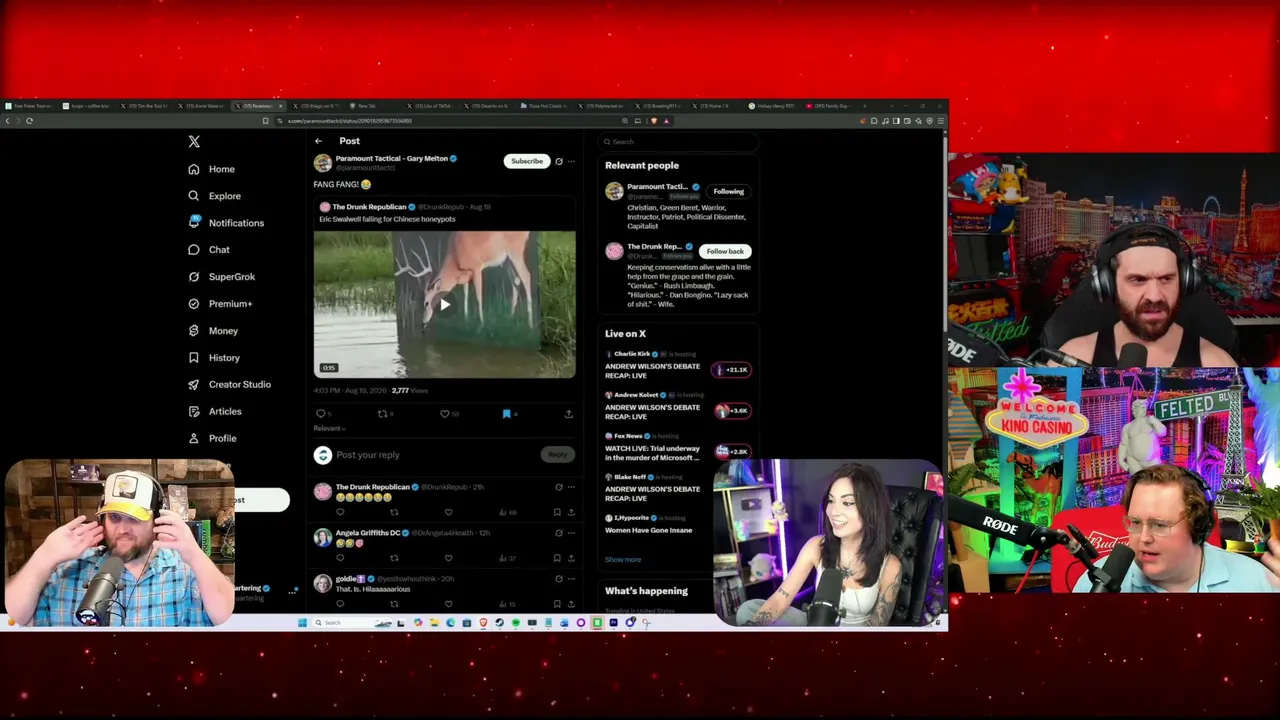
Task: Click the Profile sidebar icon
Action: (194, 439)
